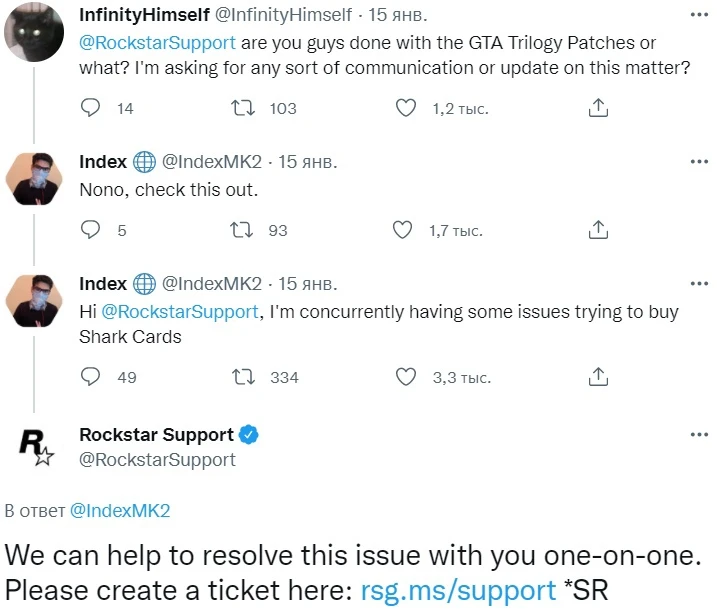Screen dimensions: 717x616
Task: Open more options on Rockstar Support tweet
Action: 697,435
